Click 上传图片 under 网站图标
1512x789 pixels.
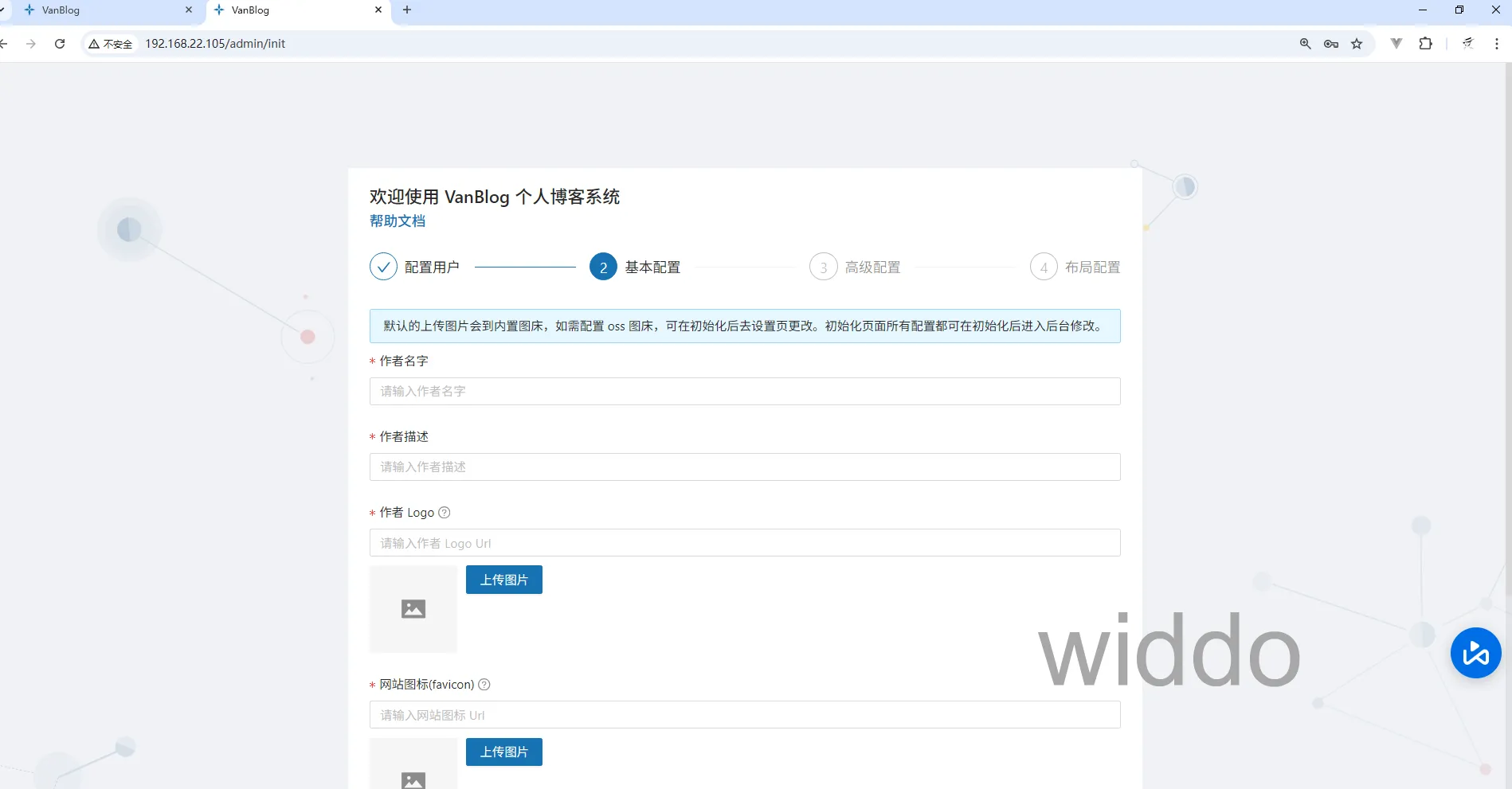[504, 752]
